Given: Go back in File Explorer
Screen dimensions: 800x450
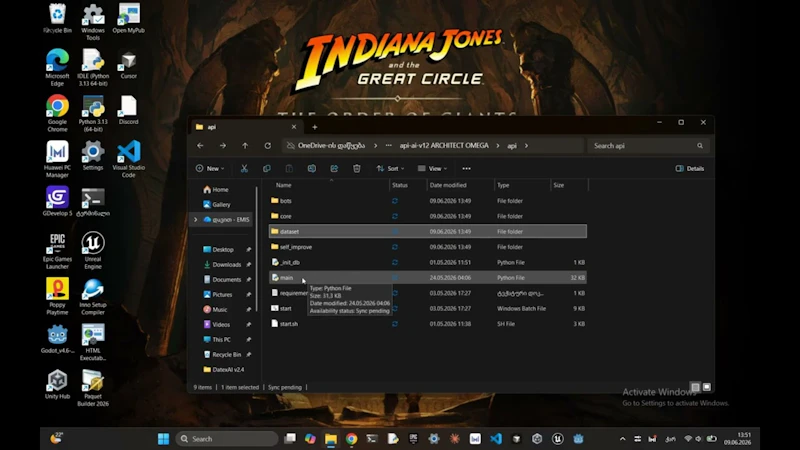Looking at the screenshot, I should pos(200,145).
